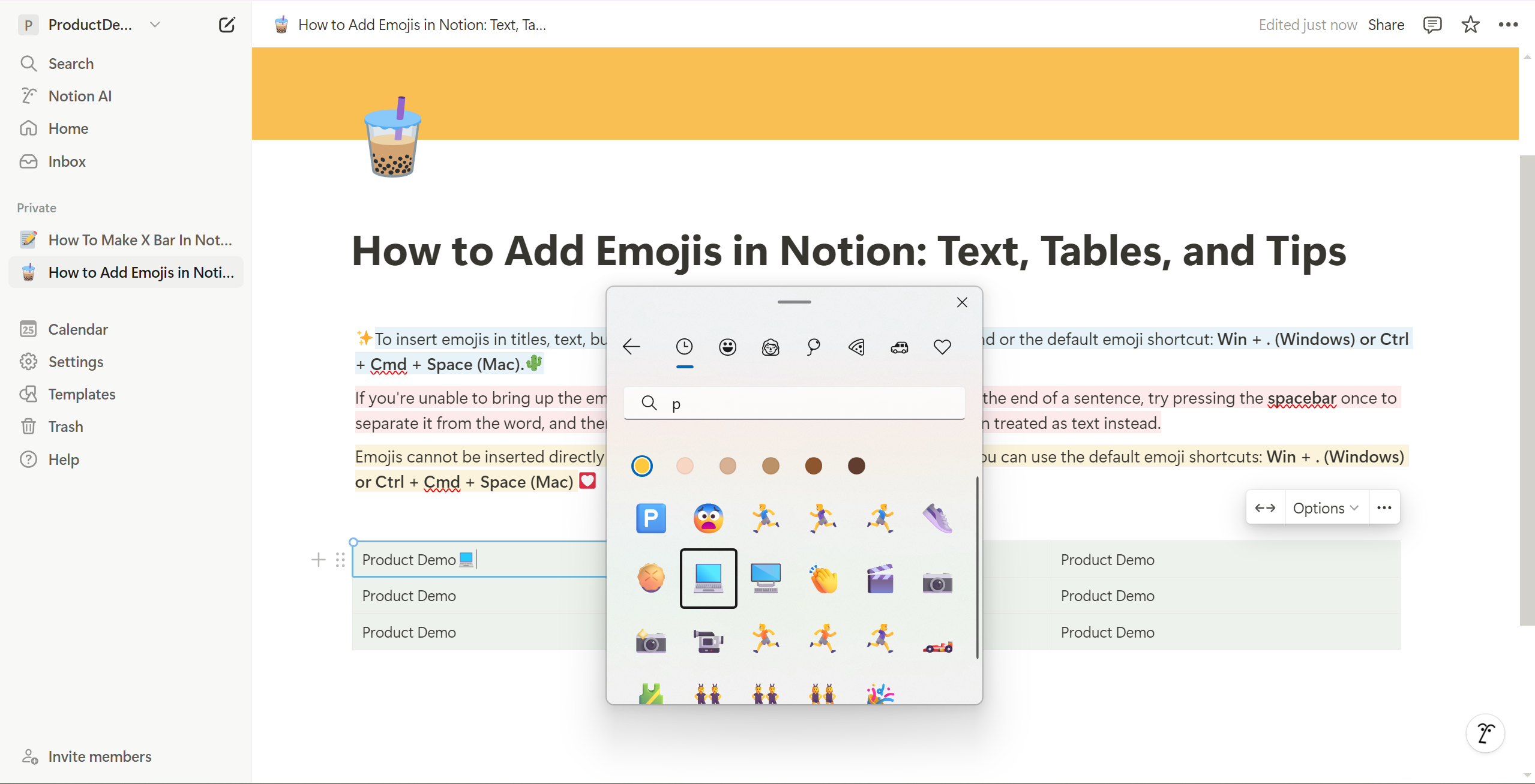Select the dark skin tone swatch
This screenshot has width=1535, height=784.
(856, 465)
